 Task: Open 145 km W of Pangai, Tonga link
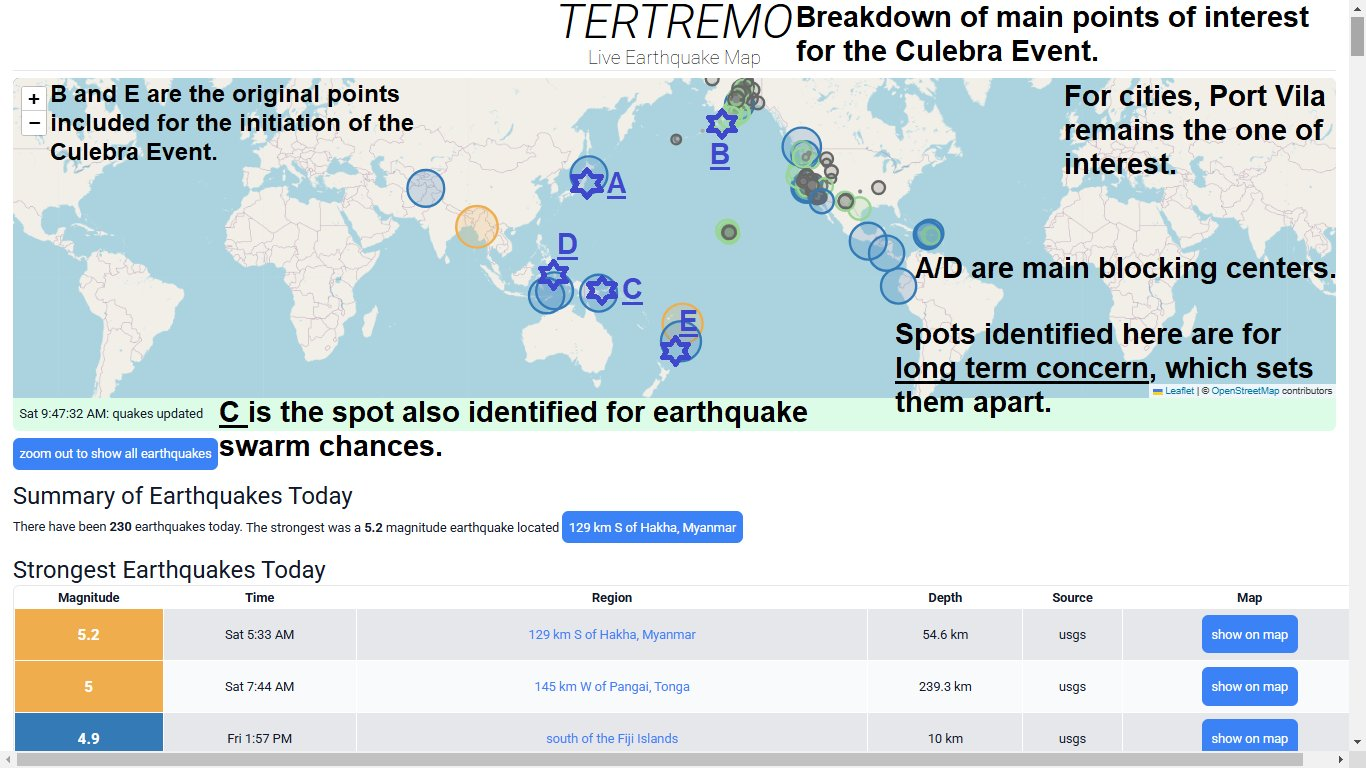tap(612, 687)
